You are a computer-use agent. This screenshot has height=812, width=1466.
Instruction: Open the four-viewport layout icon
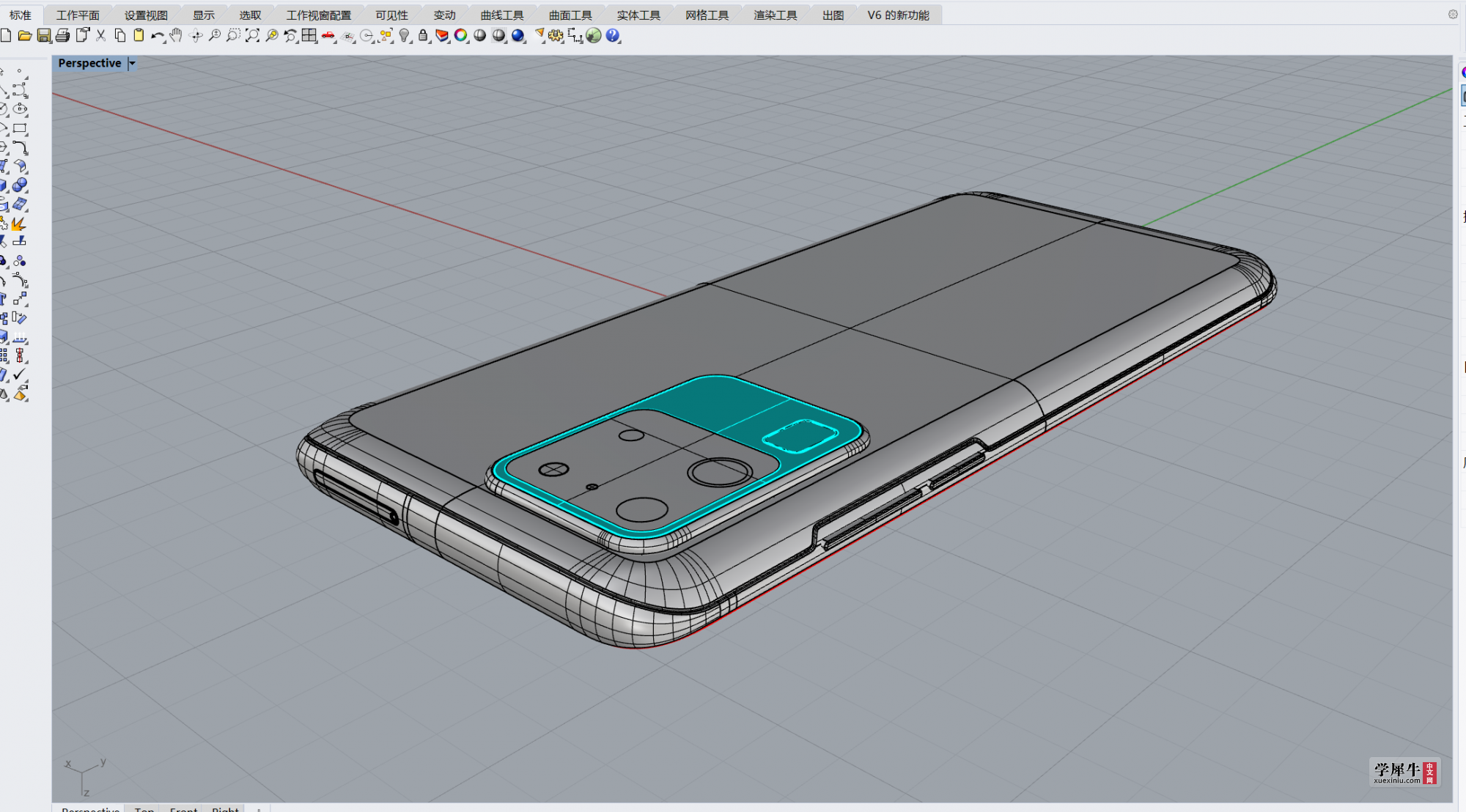tap(309, 35)
